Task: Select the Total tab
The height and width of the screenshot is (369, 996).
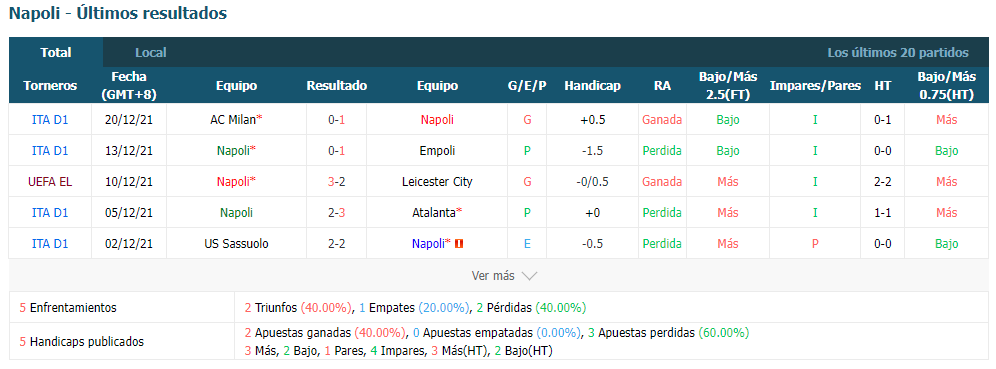Action: (56, 53)
